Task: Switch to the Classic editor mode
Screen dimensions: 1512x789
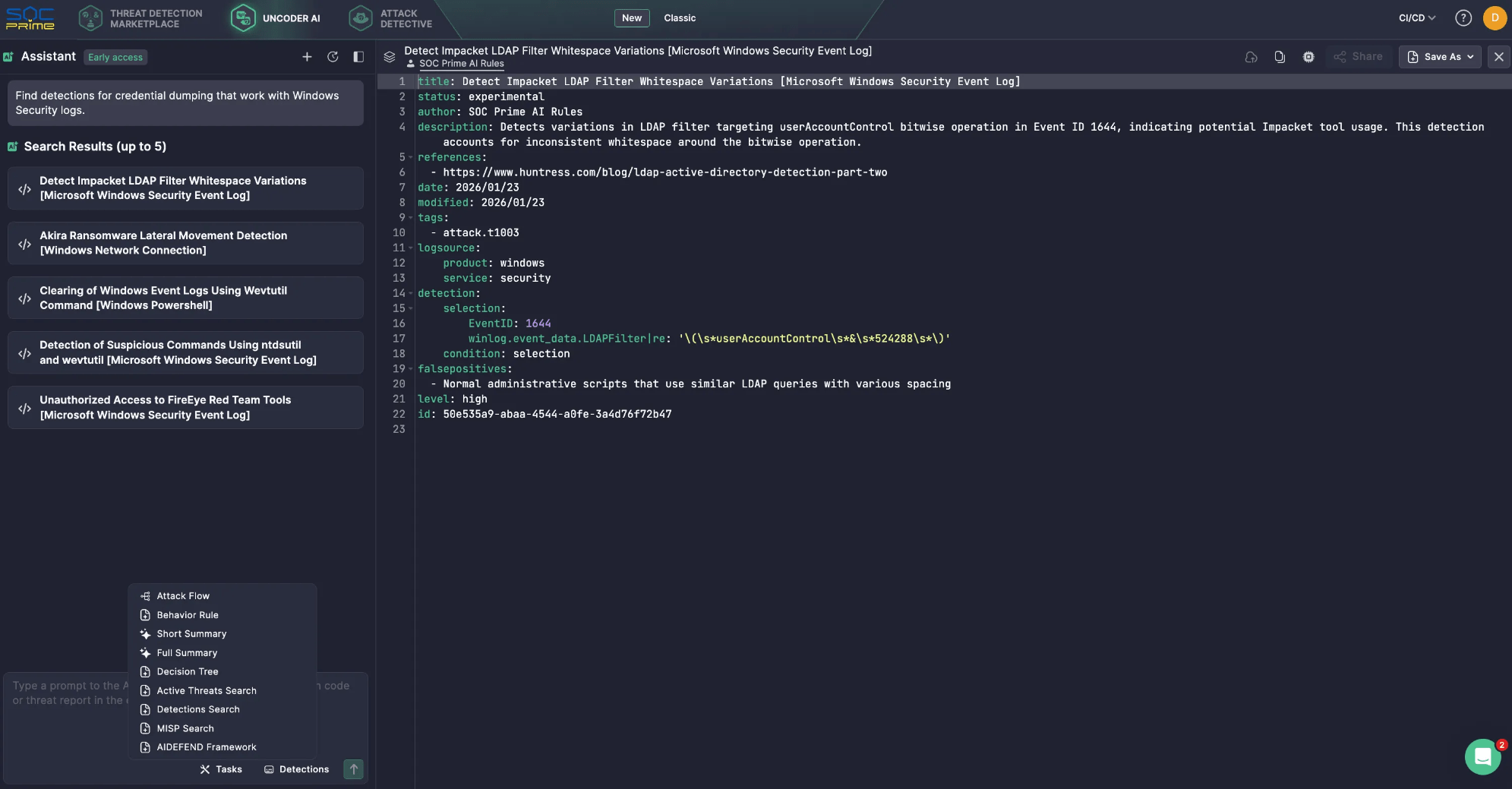Action: pos(678,17)
